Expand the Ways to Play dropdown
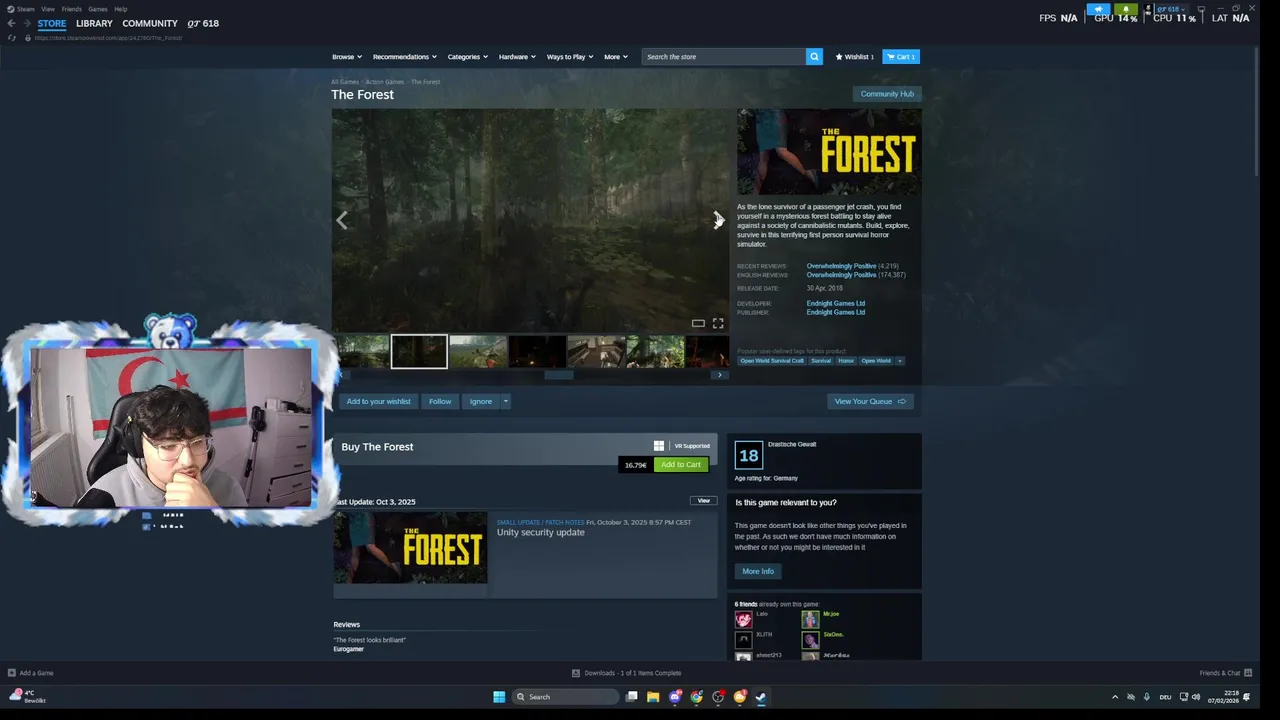 pyautogui.click(x=570, y=57)
